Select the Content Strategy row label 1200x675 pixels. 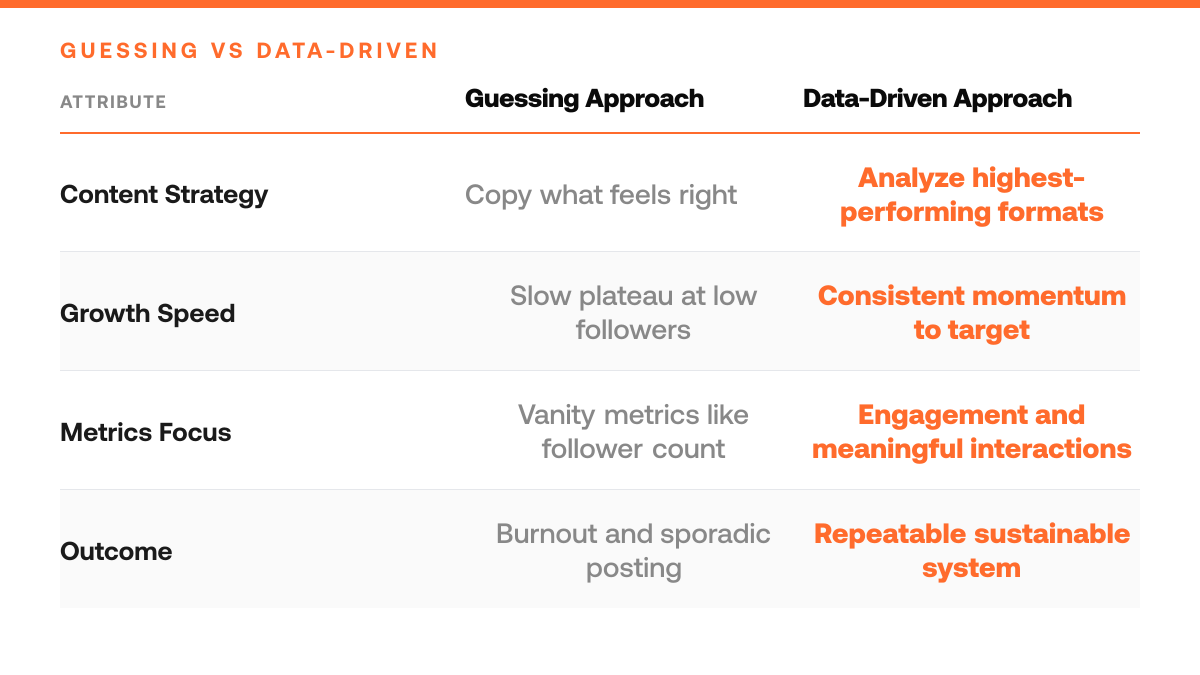tap(164, 194)
